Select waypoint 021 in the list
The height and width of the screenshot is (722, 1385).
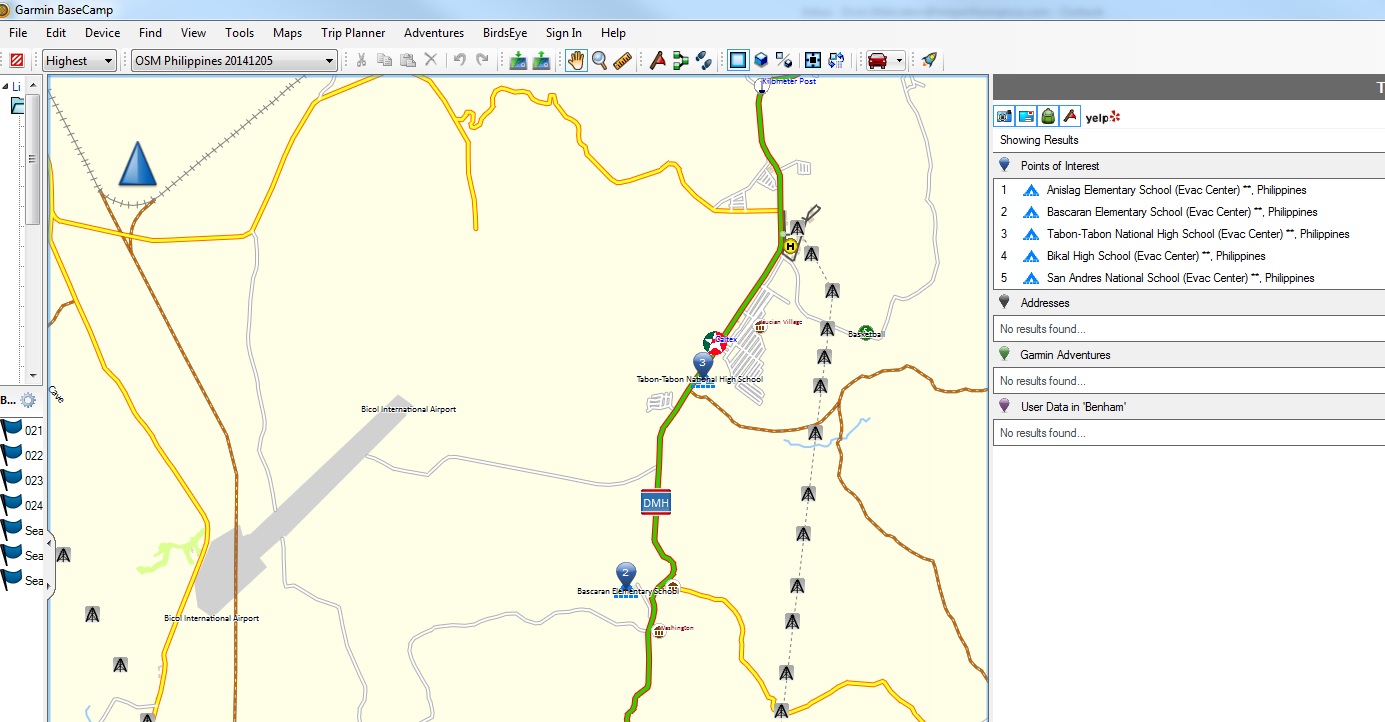click(x=22, y=430)
